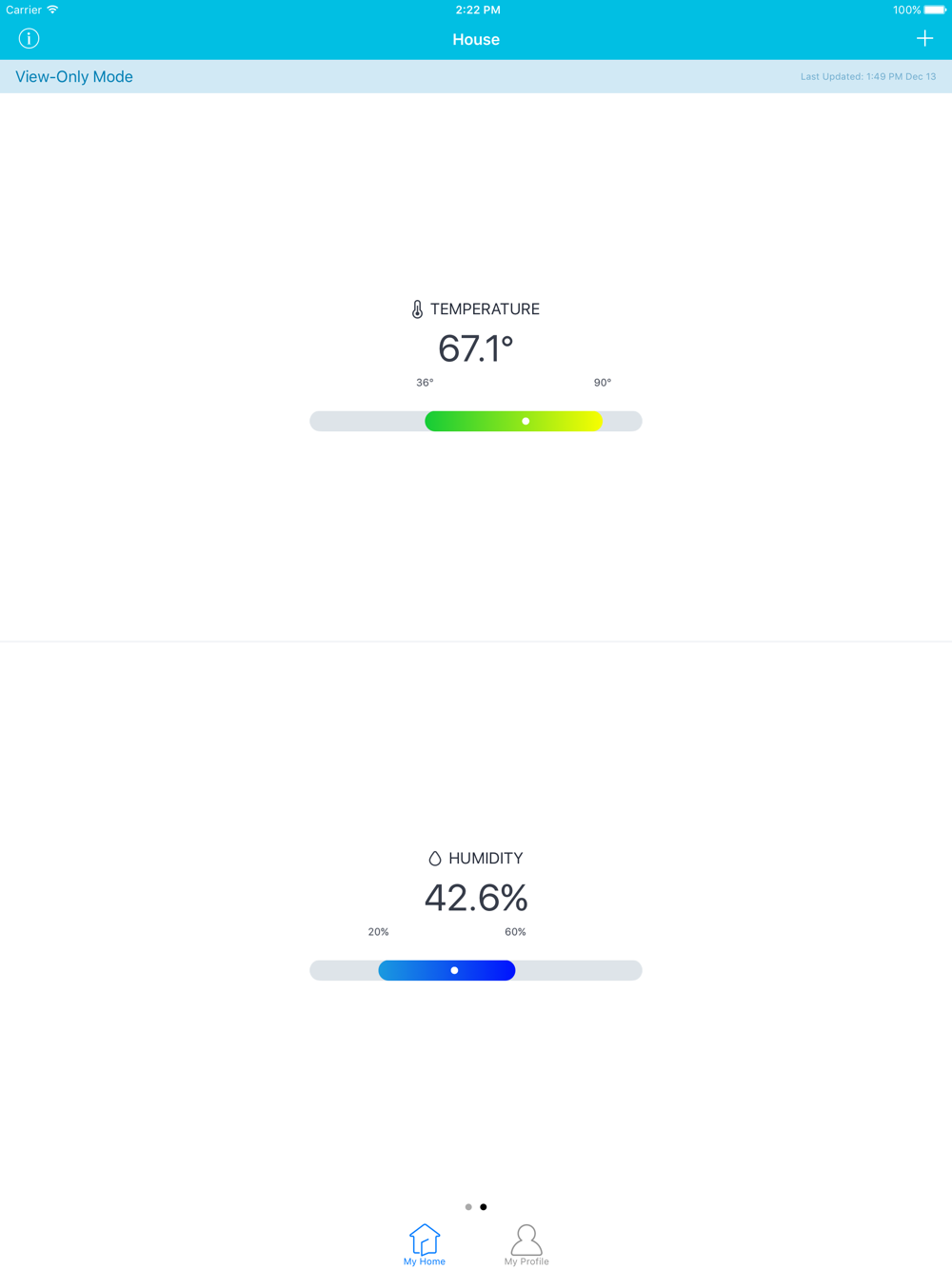Tap the thermometer icon beside Temperature
This screenshot has height=1270, width=952.
(417, 309)
